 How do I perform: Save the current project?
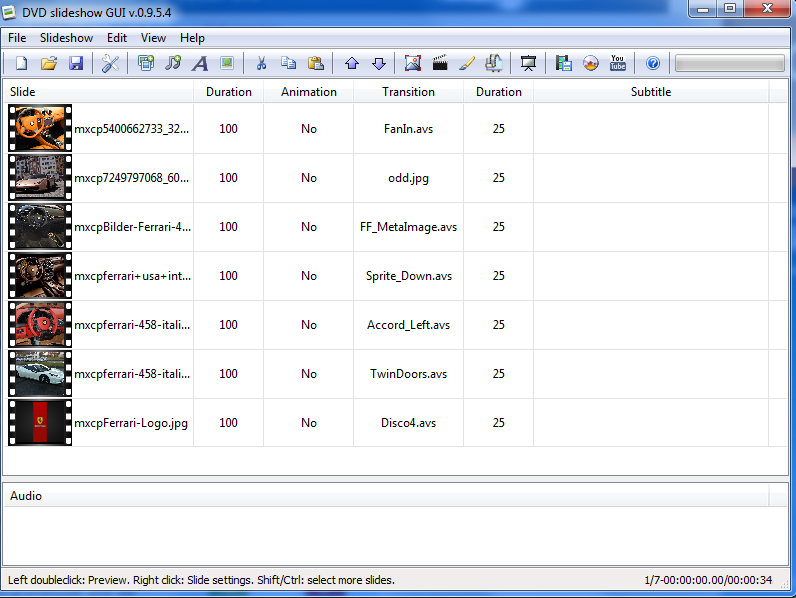coord(76,63)
